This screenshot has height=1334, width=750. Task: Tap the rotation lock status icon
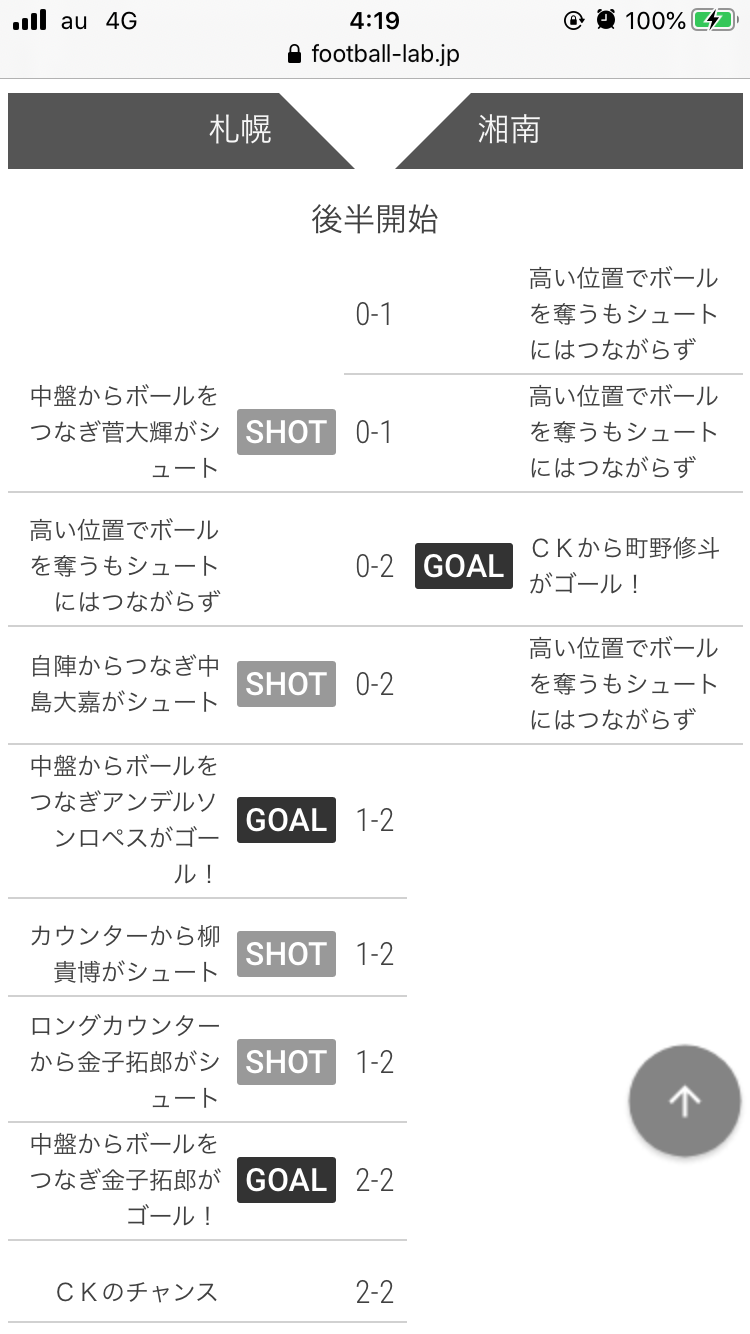[x=574, y=20]
